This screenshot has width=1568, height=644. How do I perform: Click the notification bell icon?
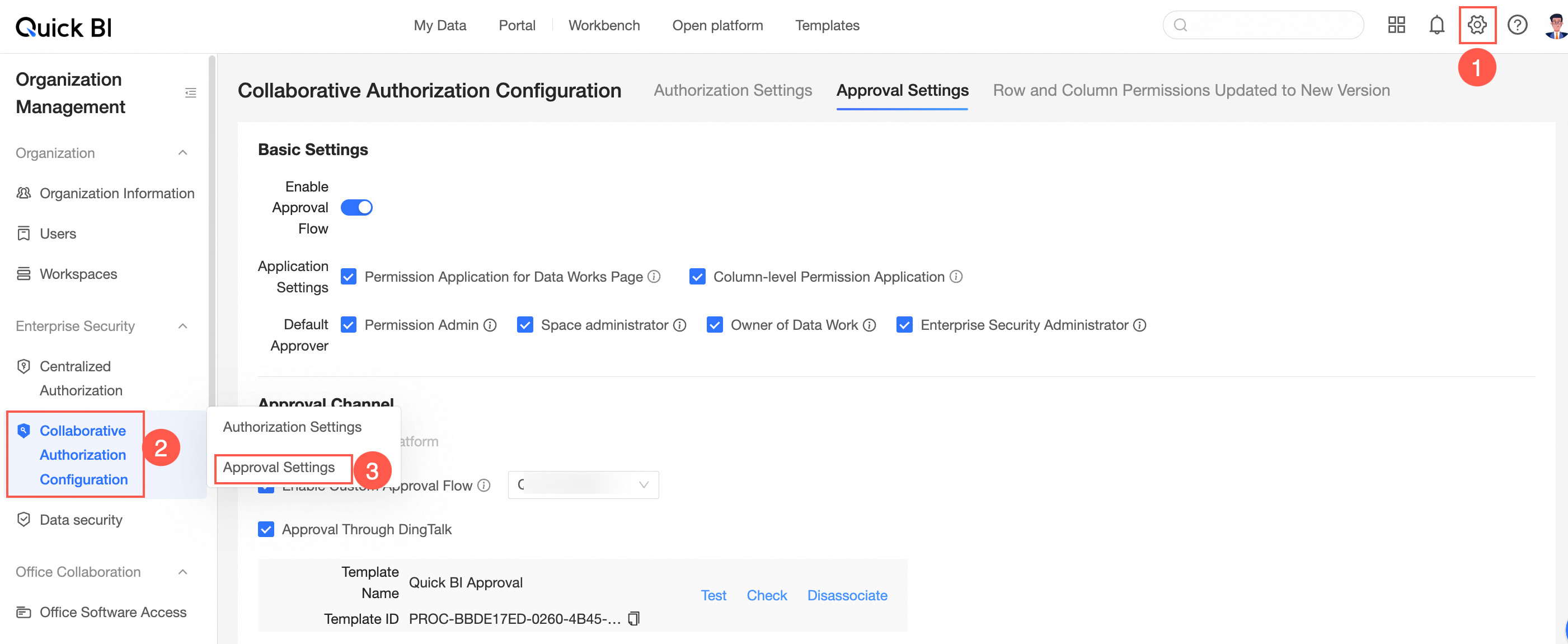point(1436,25)
